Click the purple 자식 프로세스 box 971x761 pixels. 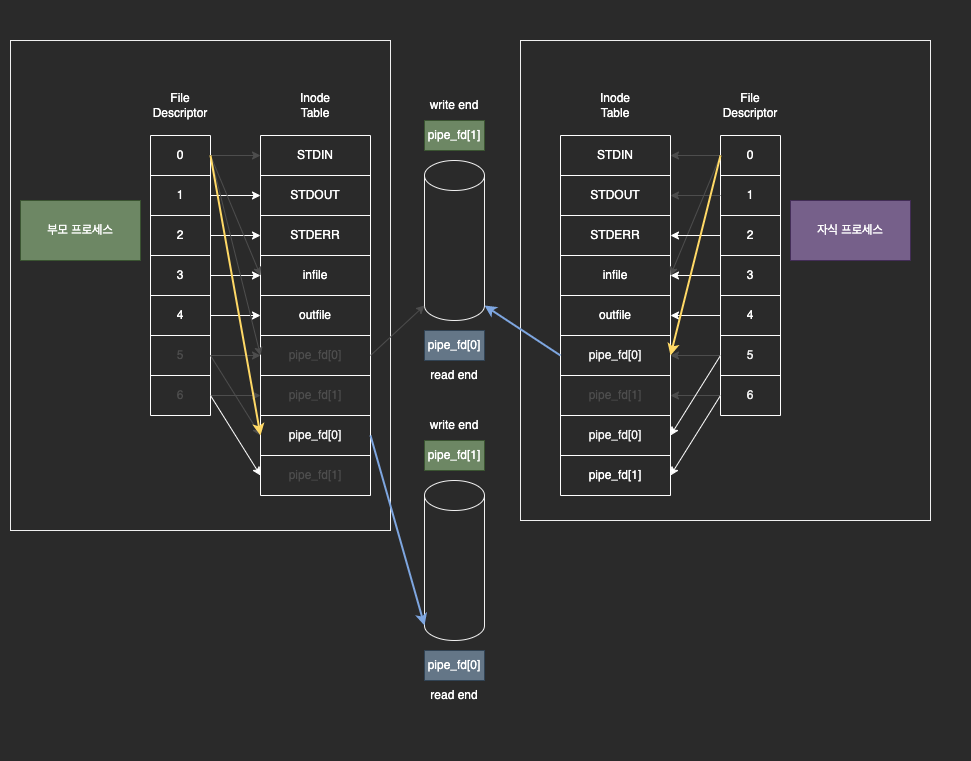(x=850, y=230)
